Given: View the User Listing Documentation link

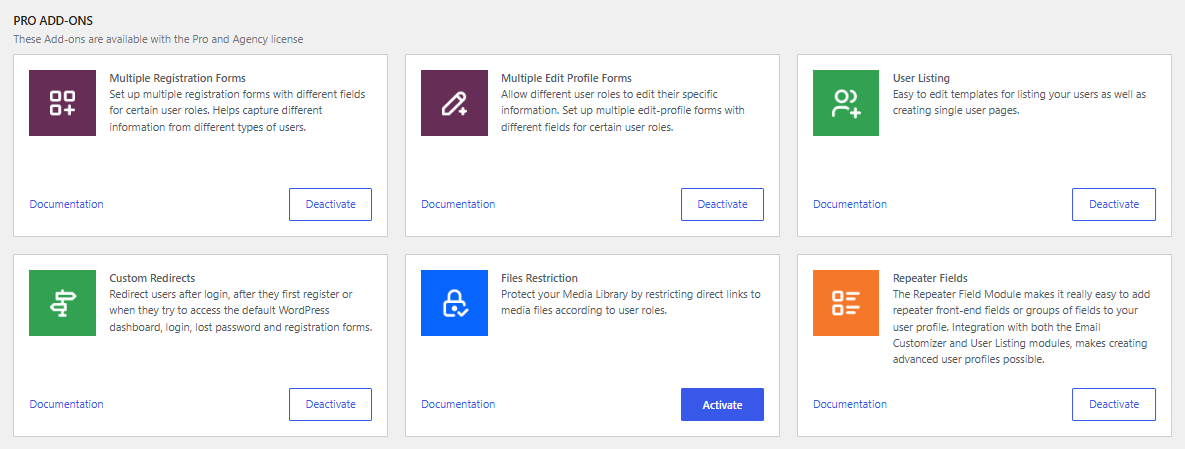Looking at the screenshot, I should 850,204.
